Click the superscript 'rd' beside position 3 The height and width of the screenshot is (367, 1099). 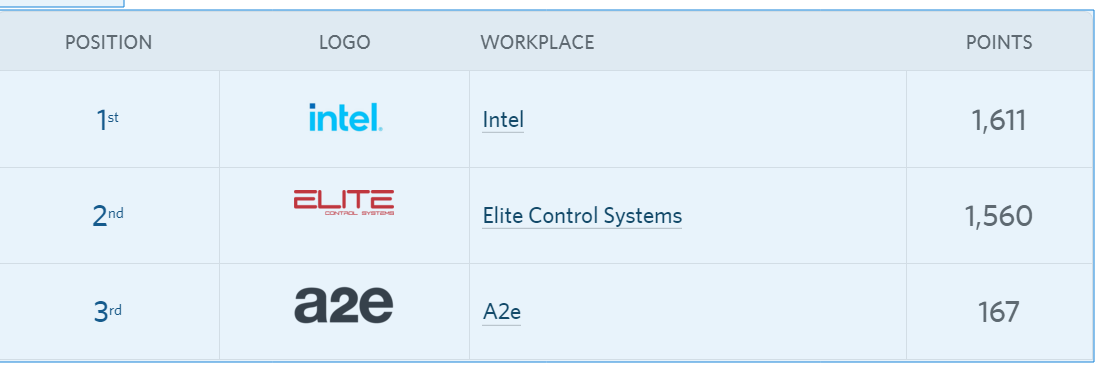[x=116, y=309]
